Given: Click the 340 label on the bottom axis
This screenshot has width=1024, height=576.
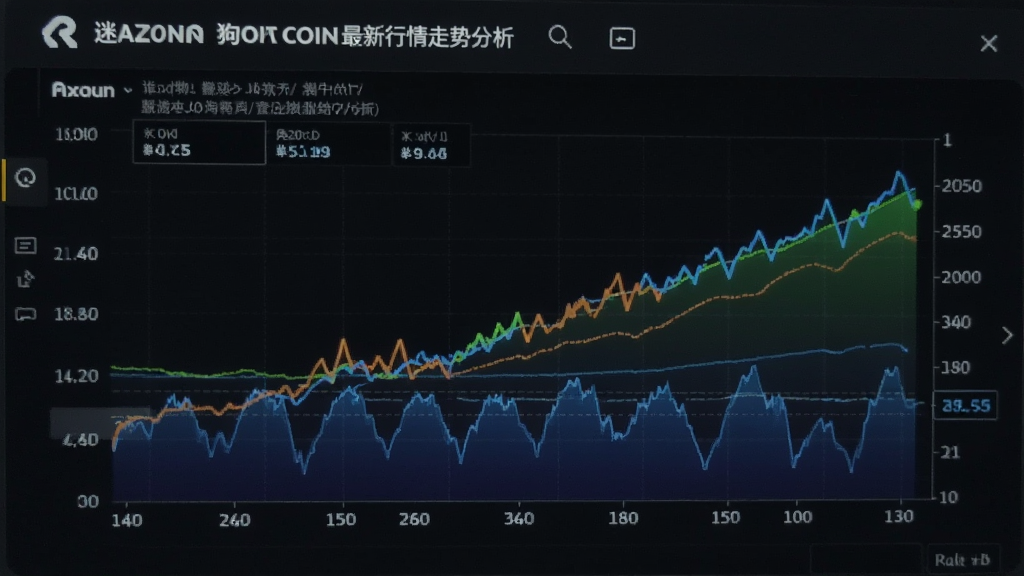Looking at the screenshot, I should point(519,519).
